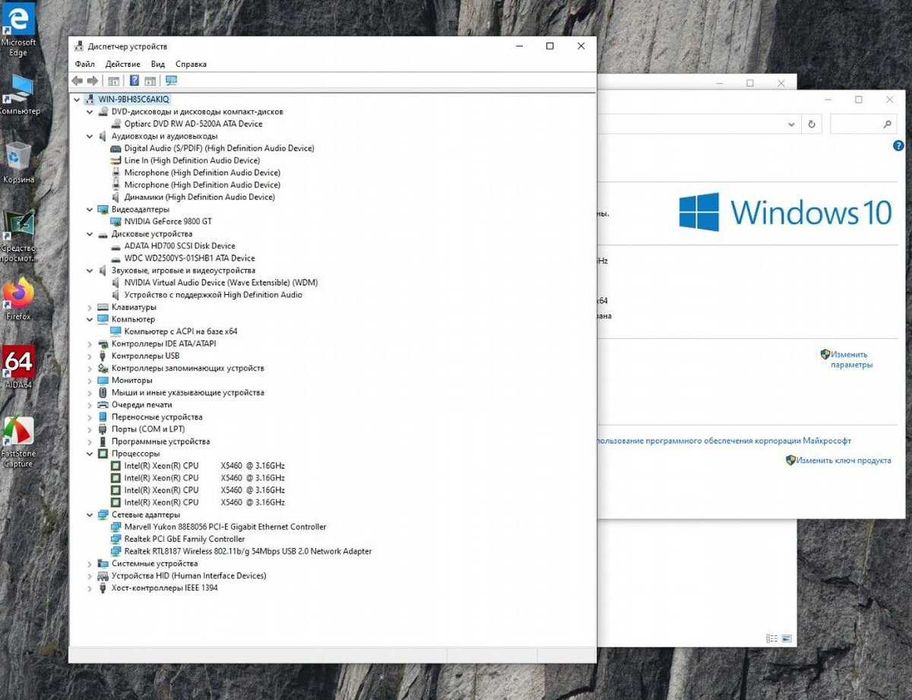This screenshot has height=700, width=912.
Task: Open the Средство просмотра desktop shortcut
Action: click(x=19, y=235)
